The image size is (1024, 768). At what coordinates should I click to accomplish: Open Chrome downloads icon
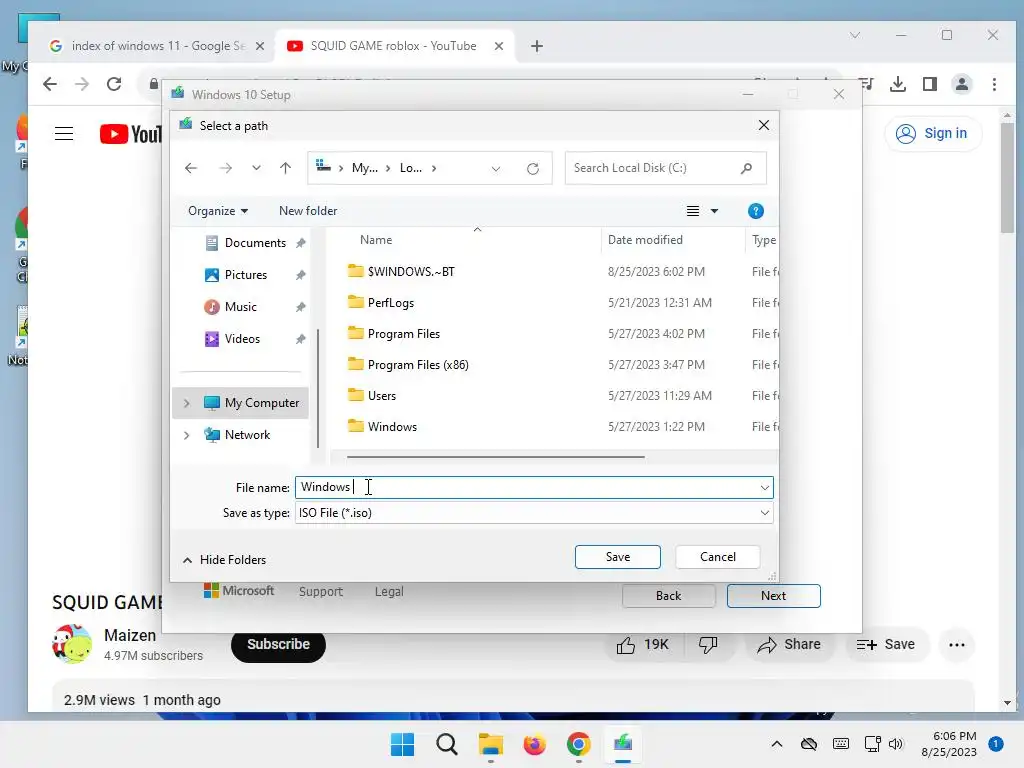click(x=898, y=84)
